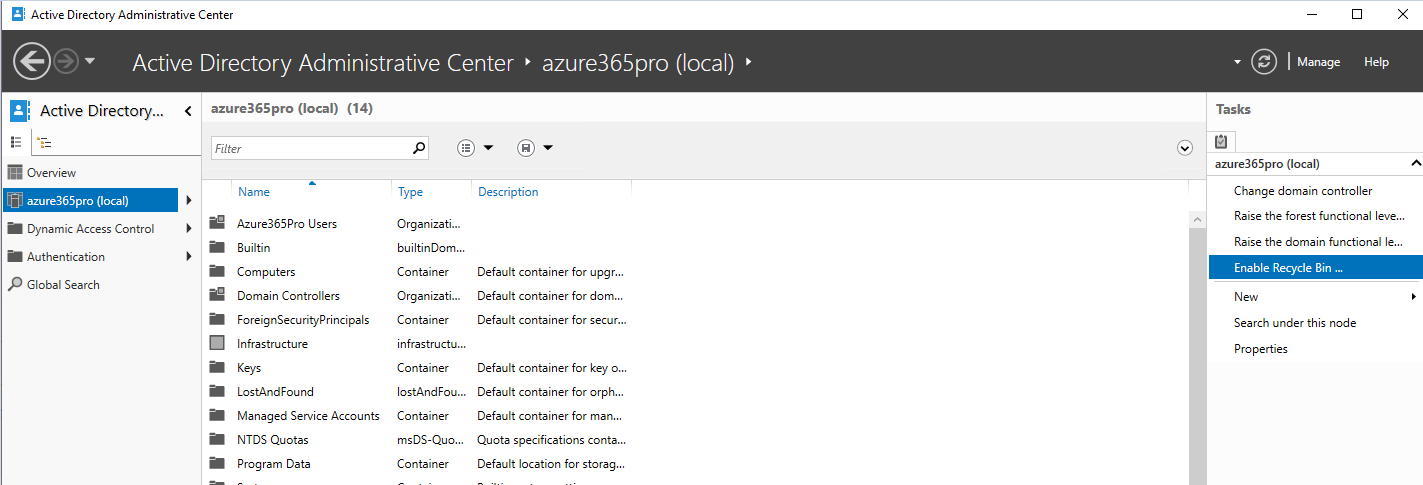Select Overview in navigation pane
Image resolution: width=1423 pixels, height=485 pixels.
coord(51,173)
